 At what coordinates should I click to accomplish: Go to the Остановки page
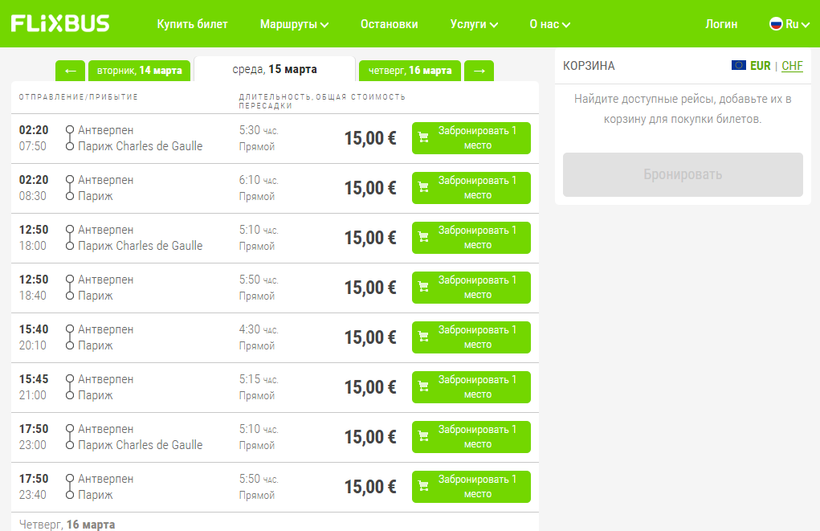click(x=390, y=24)
